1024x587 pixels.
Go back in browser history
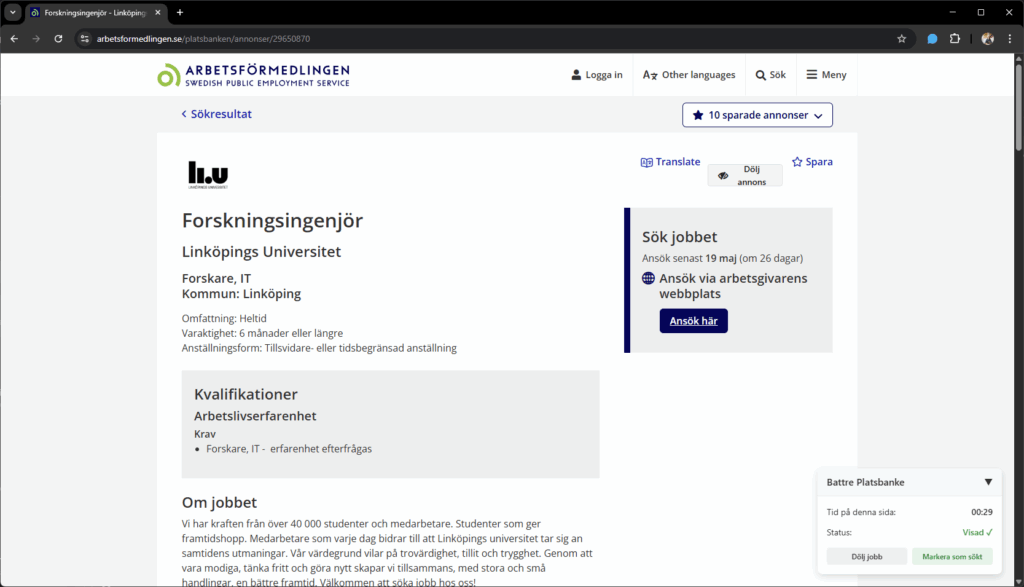(x=14, y=39)
